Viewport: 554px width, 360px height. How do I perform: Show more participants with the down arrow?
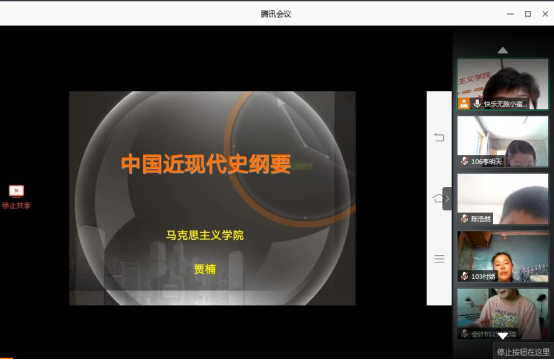[502, 335]
